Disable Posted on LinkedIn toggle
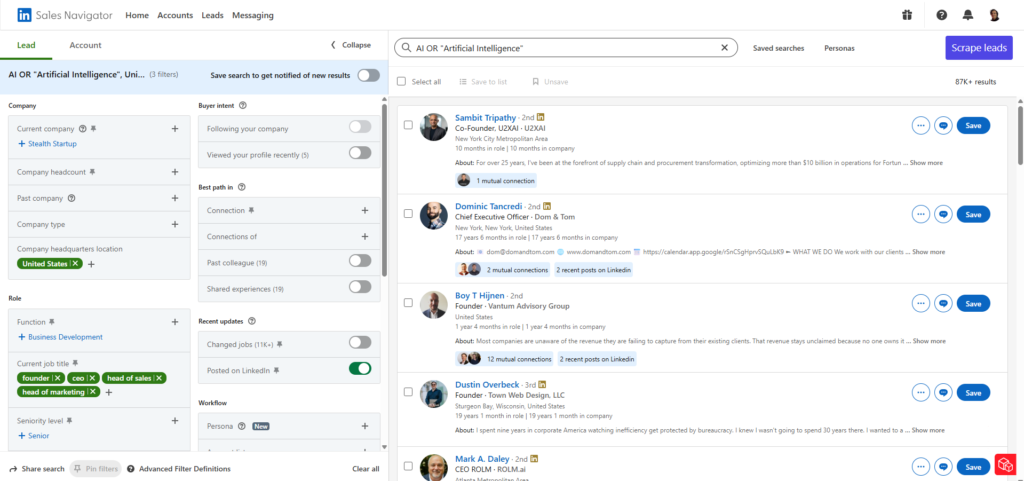 [x=360, y=368]
